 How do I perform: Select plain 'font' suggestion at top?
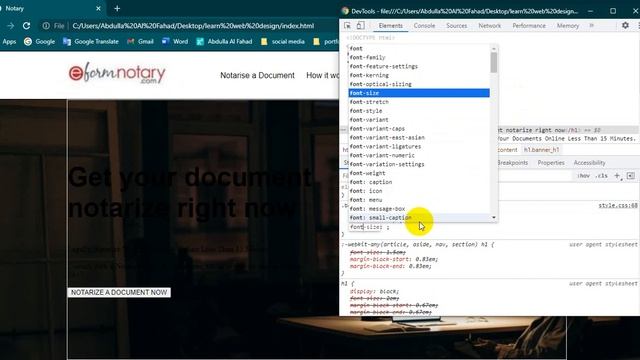[x=419, y=48]
